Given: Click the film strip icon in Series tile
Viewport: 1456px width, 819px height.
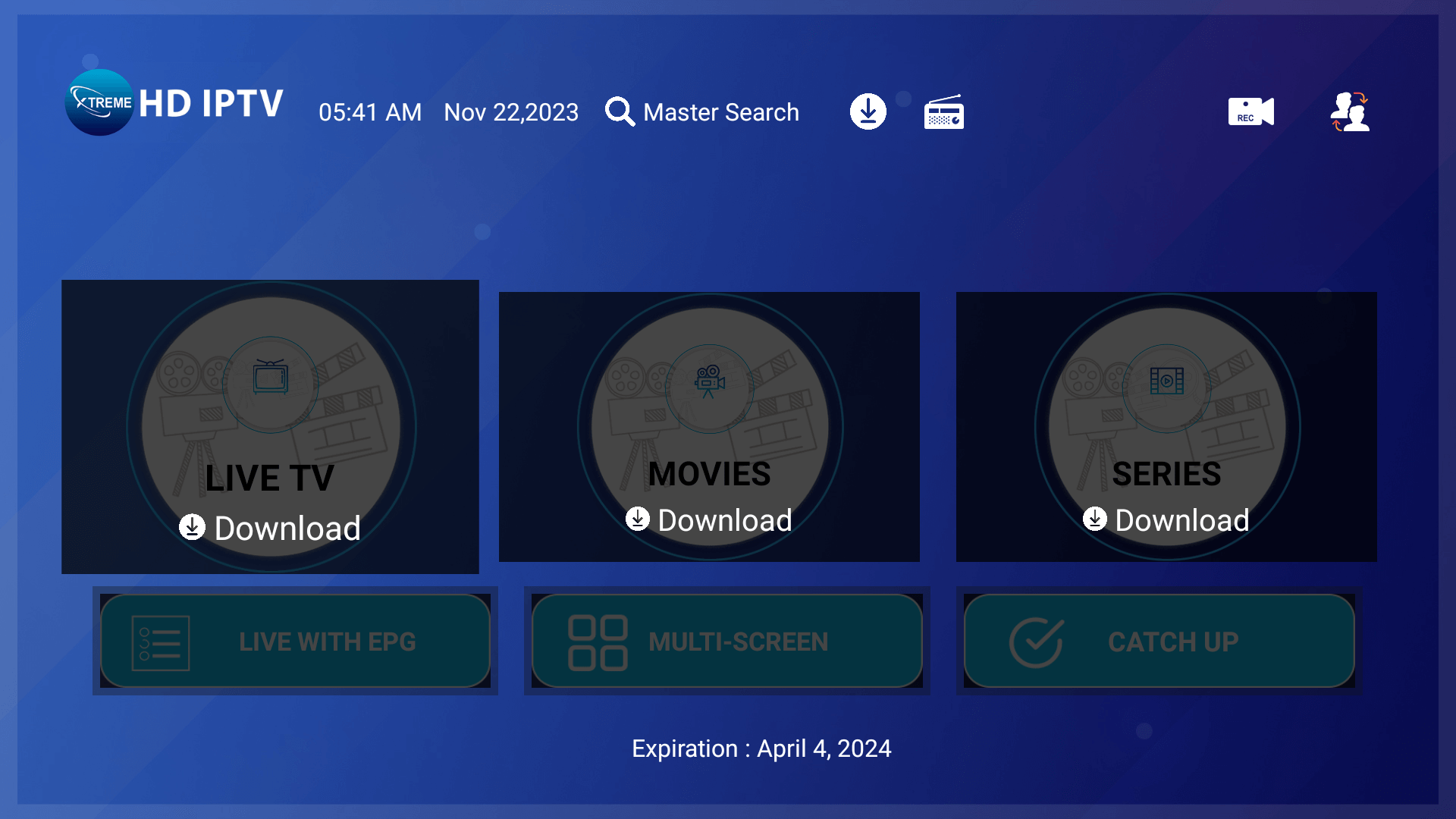Looking at the screenshot, I should pos(1166,381).
